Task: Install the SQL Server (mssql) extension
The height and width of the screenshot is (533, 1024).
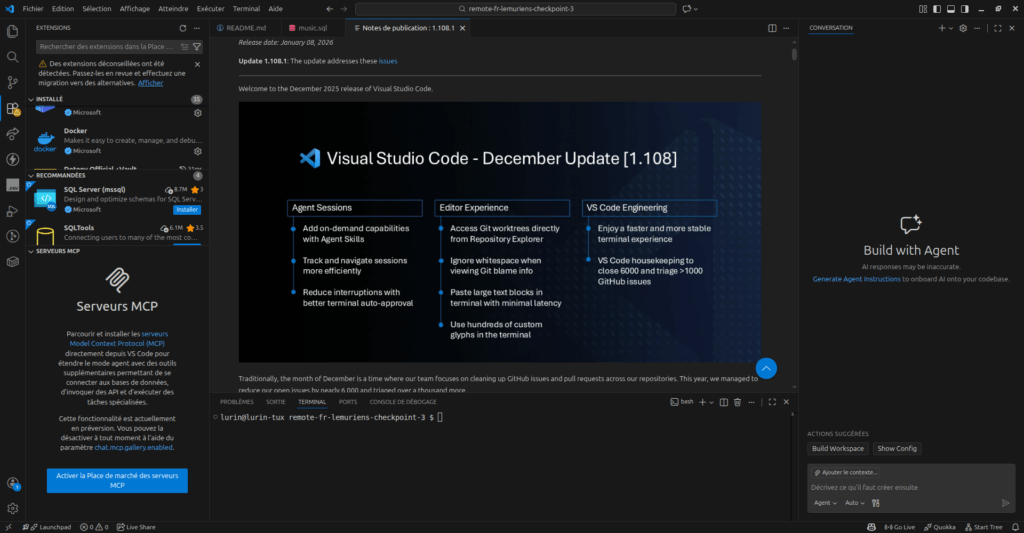Action: click(x=187, y=210)
